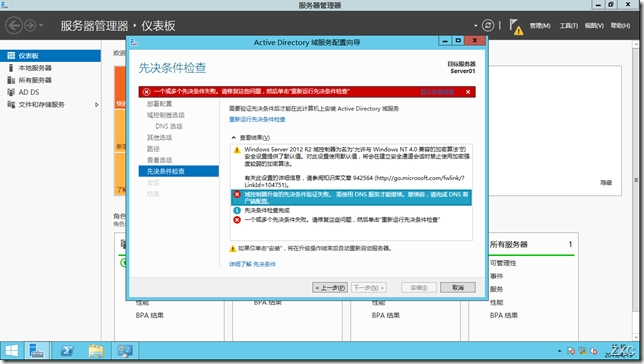Click the link in the red error banner
The width and height of the screenshot is (644, 364).
[x=437, y=92]
